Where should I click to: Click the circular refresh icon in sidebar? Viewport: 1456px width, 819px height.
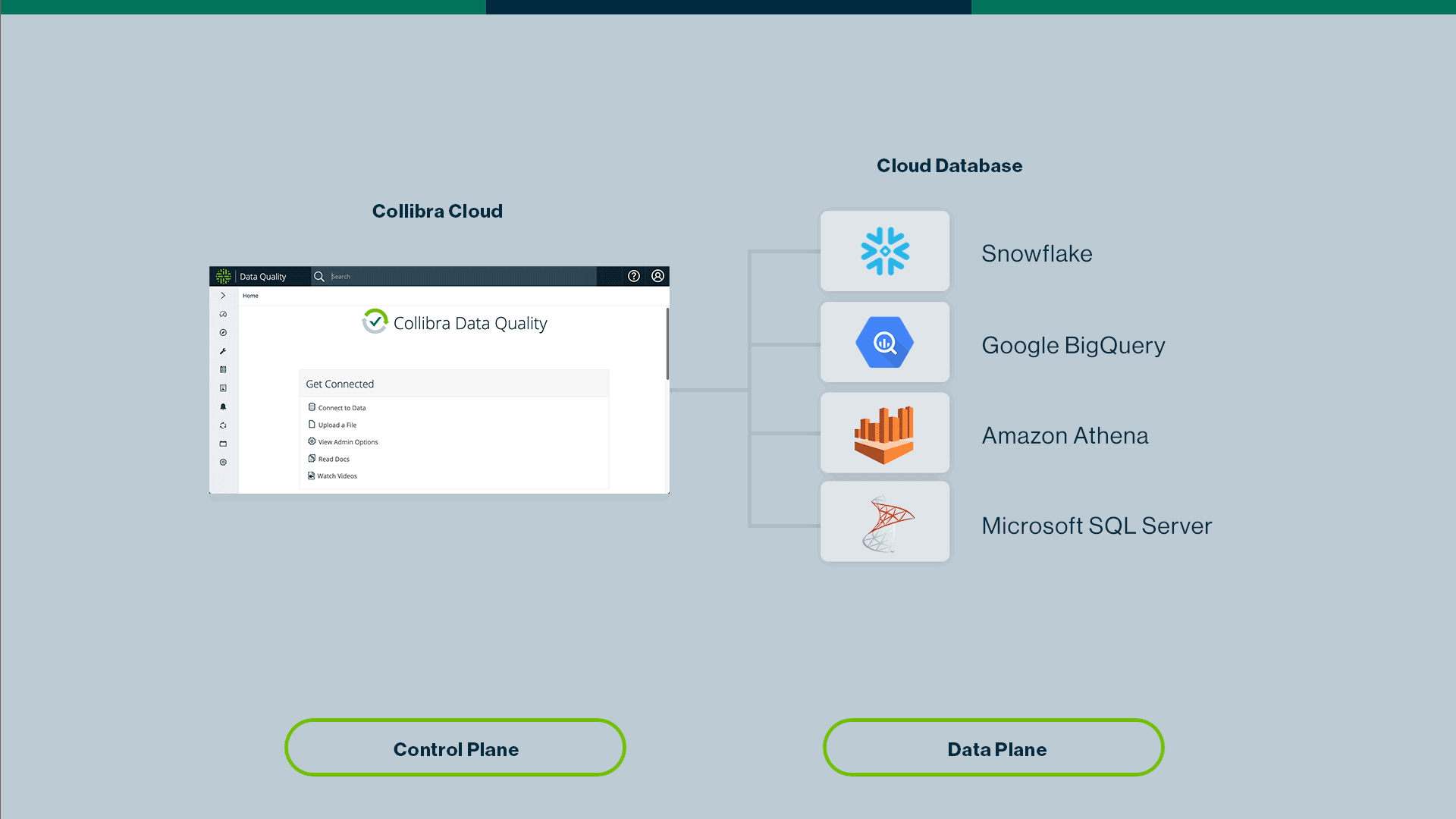(x=223, y=425)
